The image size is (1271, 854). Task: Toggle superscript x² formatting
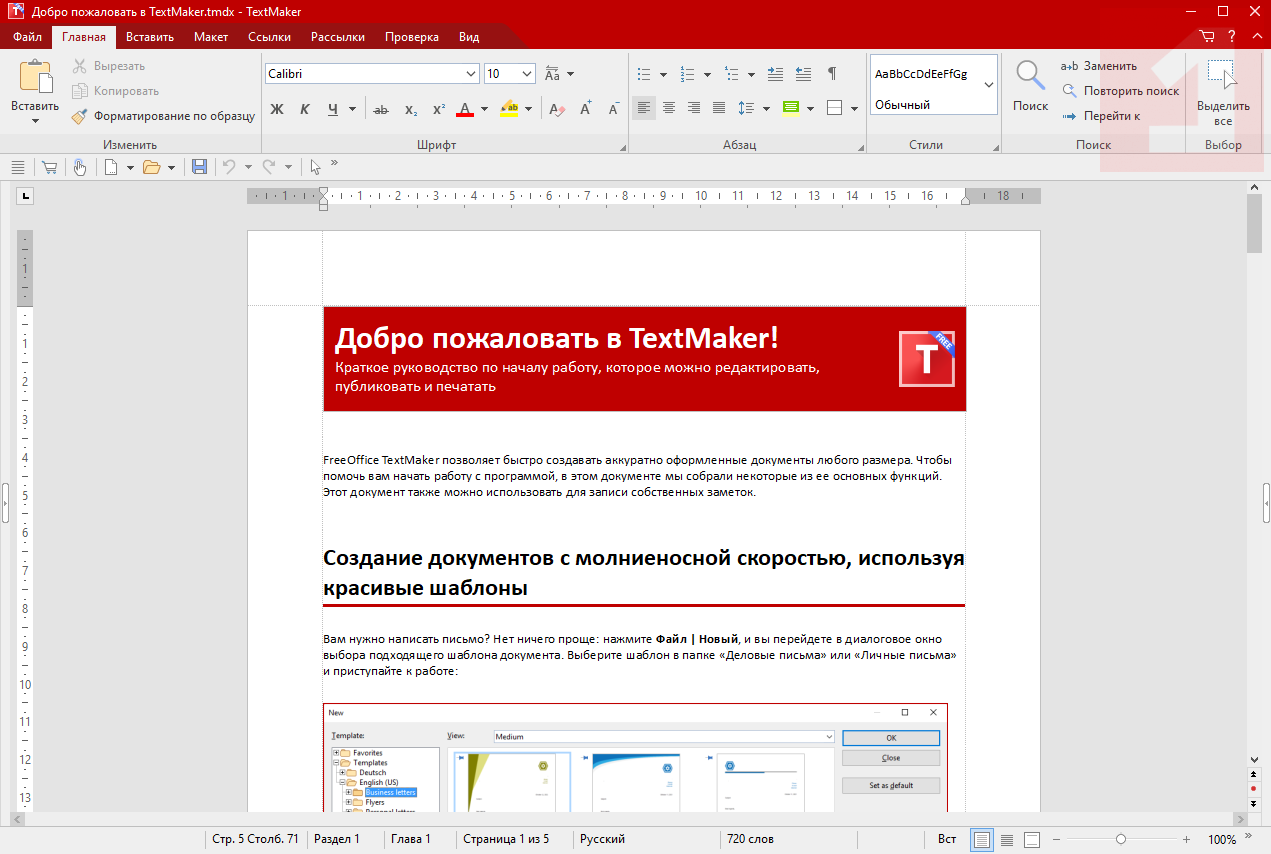pyautogui.click(x=438, y=109)
